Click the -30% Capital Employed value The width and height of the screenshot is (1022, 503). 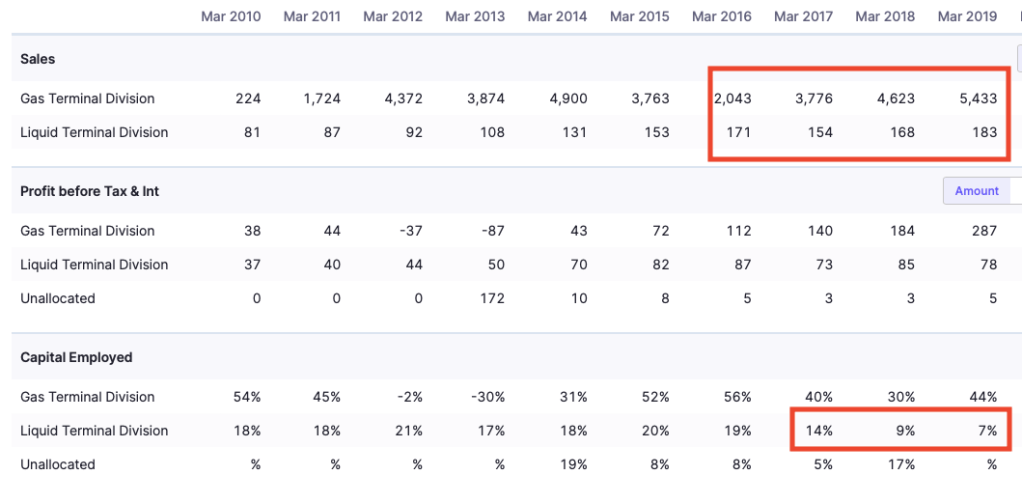click(488, 397)
